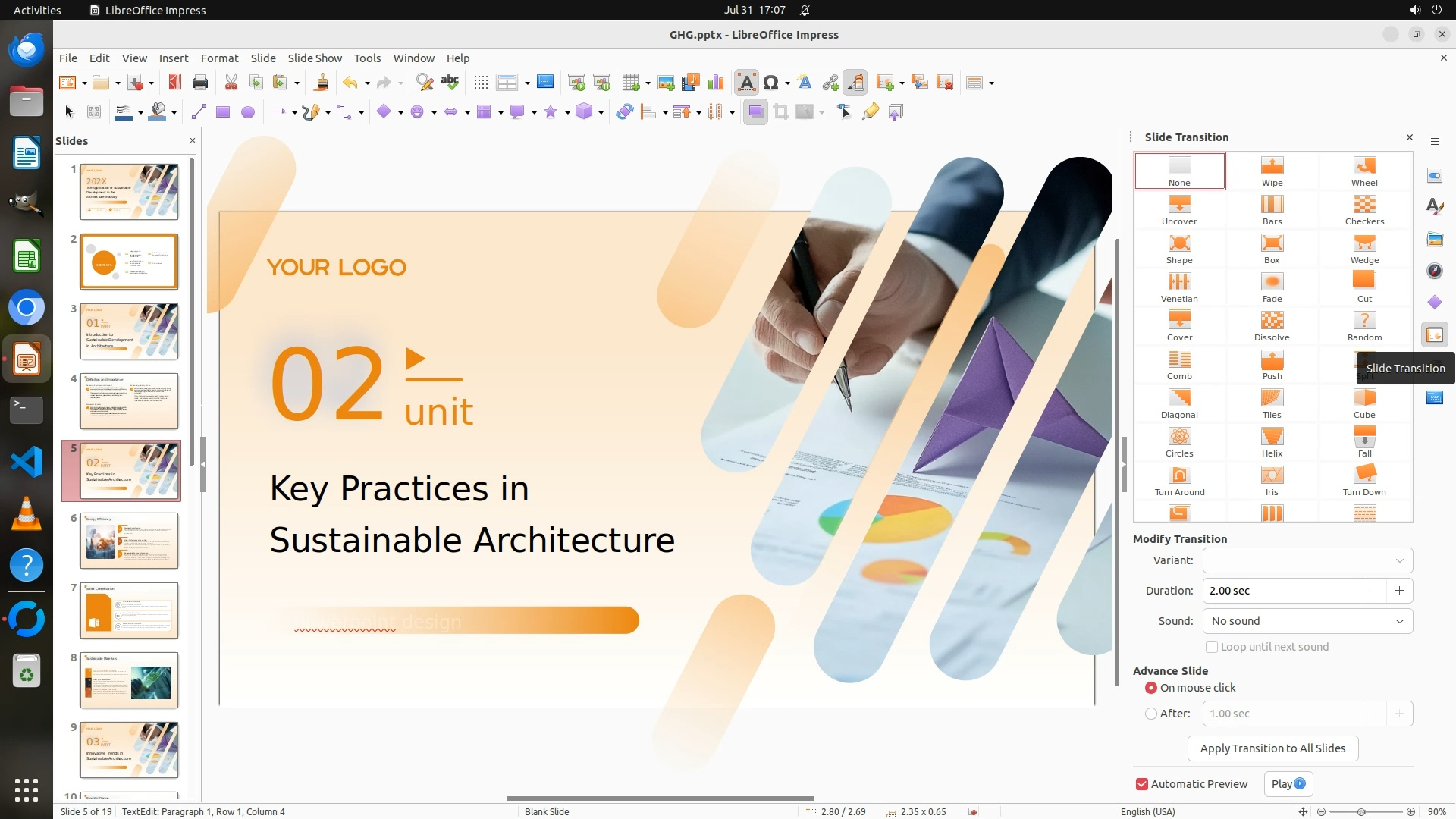The width and height of the screenshot is (1456, 819).
Task: Open the Slide Show menu
Action: [x=315, y=58]
